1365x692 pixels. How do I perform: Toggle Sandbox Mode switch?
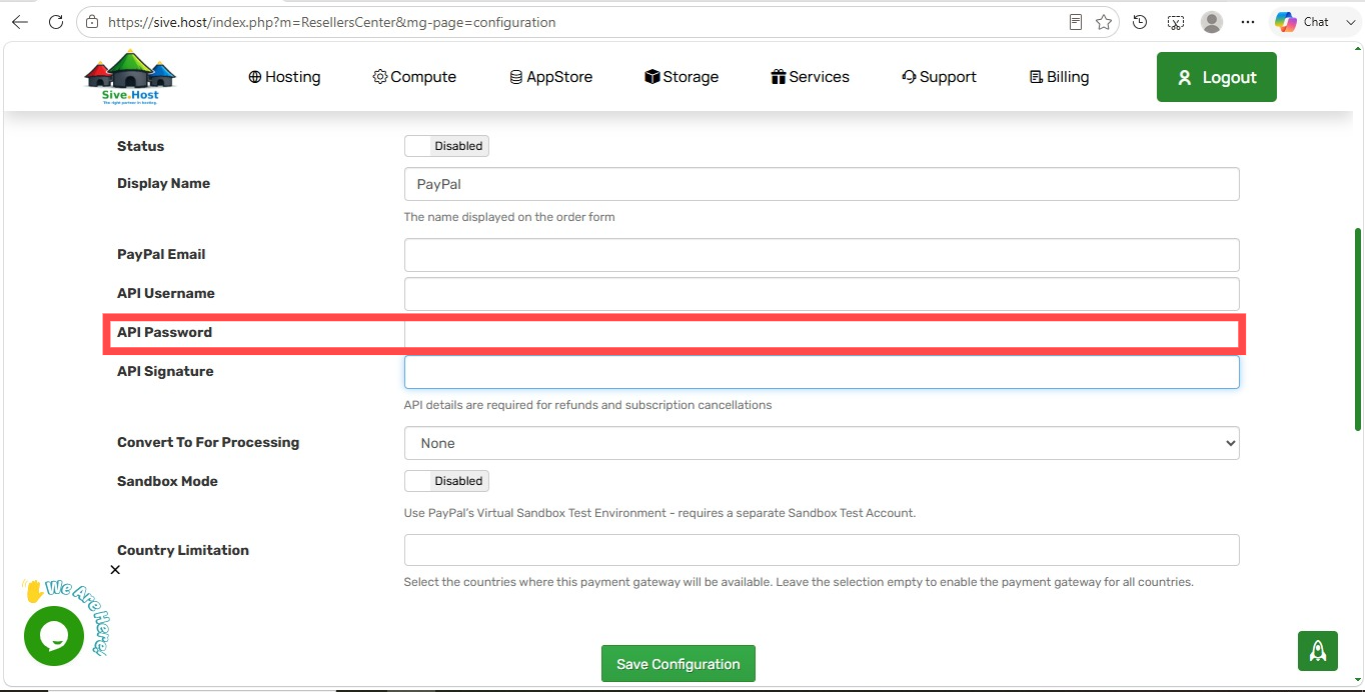coord(446,481)
